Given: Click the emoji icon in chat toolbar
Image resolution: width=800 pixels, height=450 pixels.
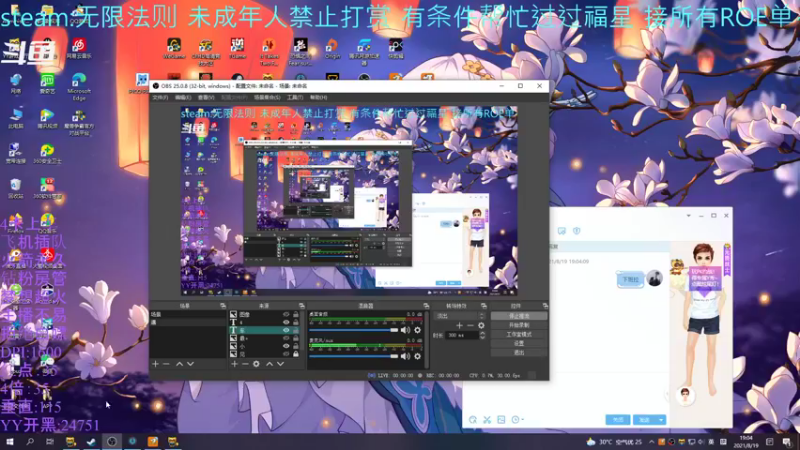Looking at the screenshot, I should pyautogui.click(x=473, y=419).
